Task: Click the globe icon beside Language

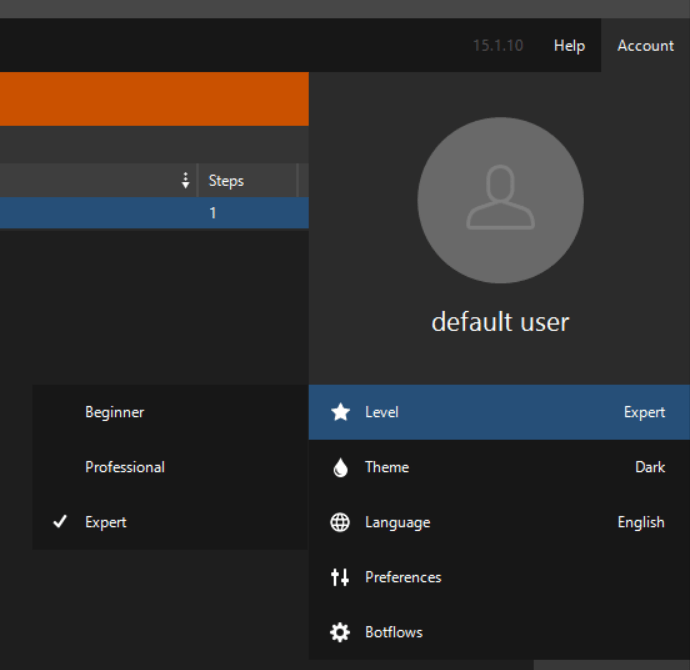Action: click(x=340, y=522)
